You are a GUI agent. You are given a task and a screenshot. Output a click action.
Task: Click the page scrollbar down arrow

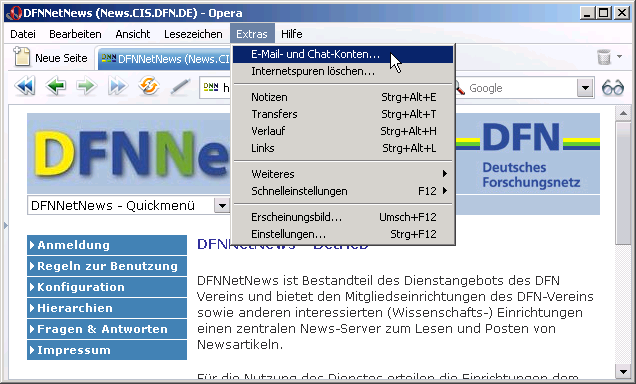[623, 371]
